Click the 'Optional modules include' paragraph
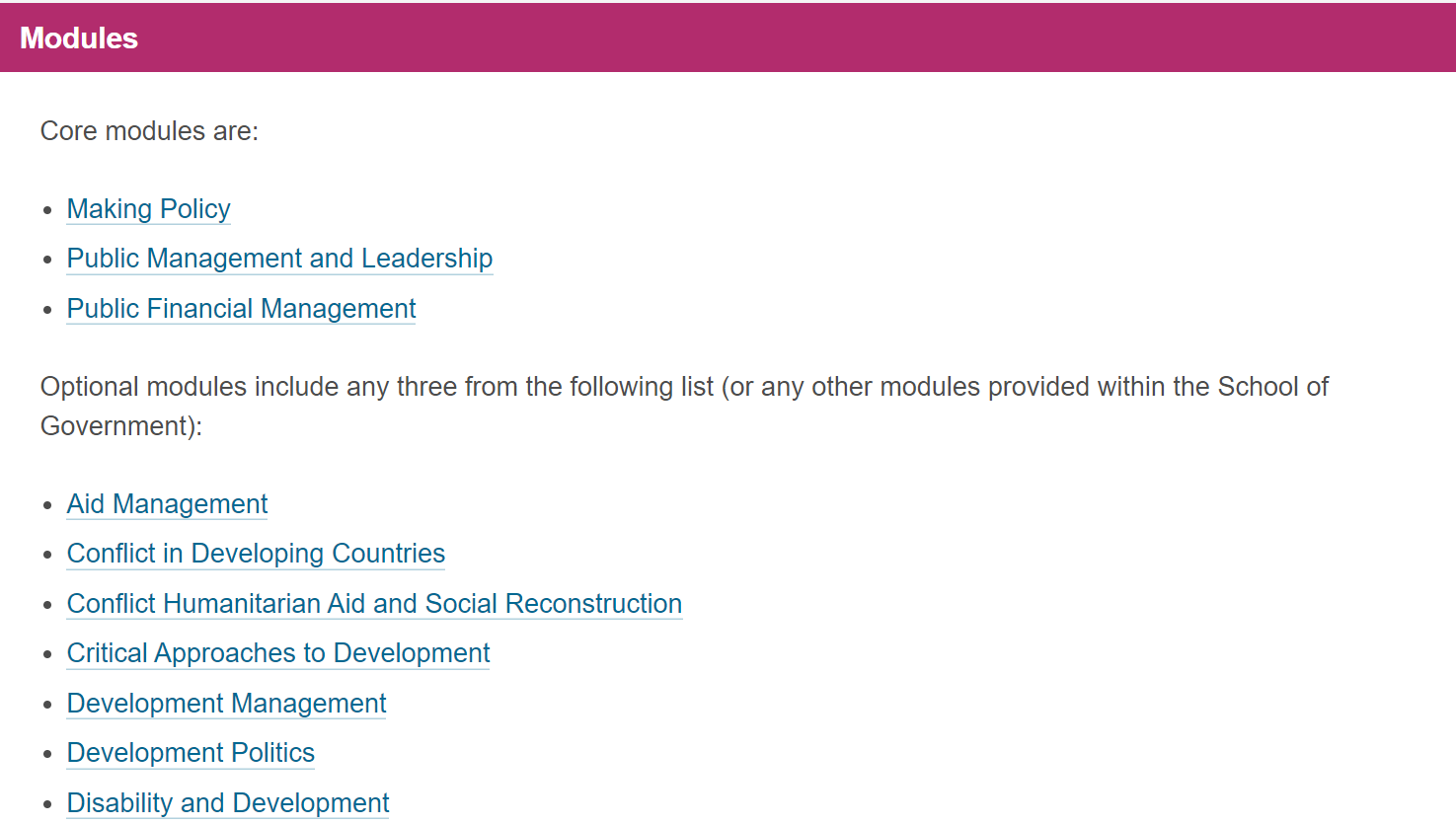 [x=684, y=406]
